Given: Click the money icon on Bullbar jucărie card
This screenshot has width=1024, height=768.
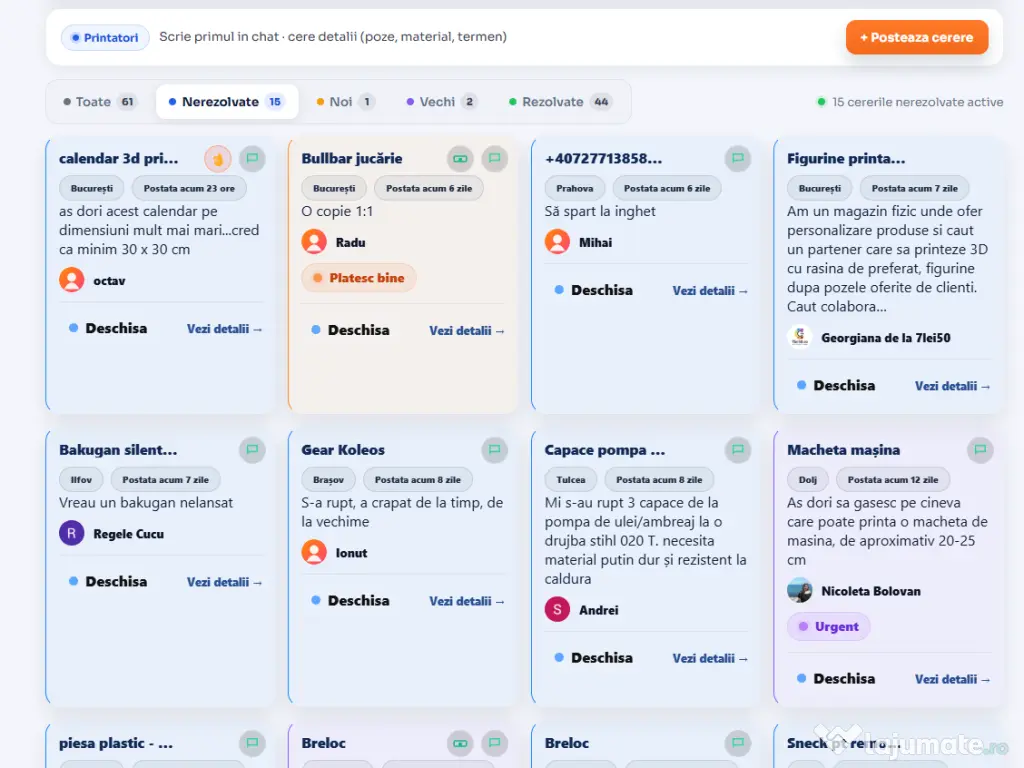Looking at the screenshot, I should [460, 158].
